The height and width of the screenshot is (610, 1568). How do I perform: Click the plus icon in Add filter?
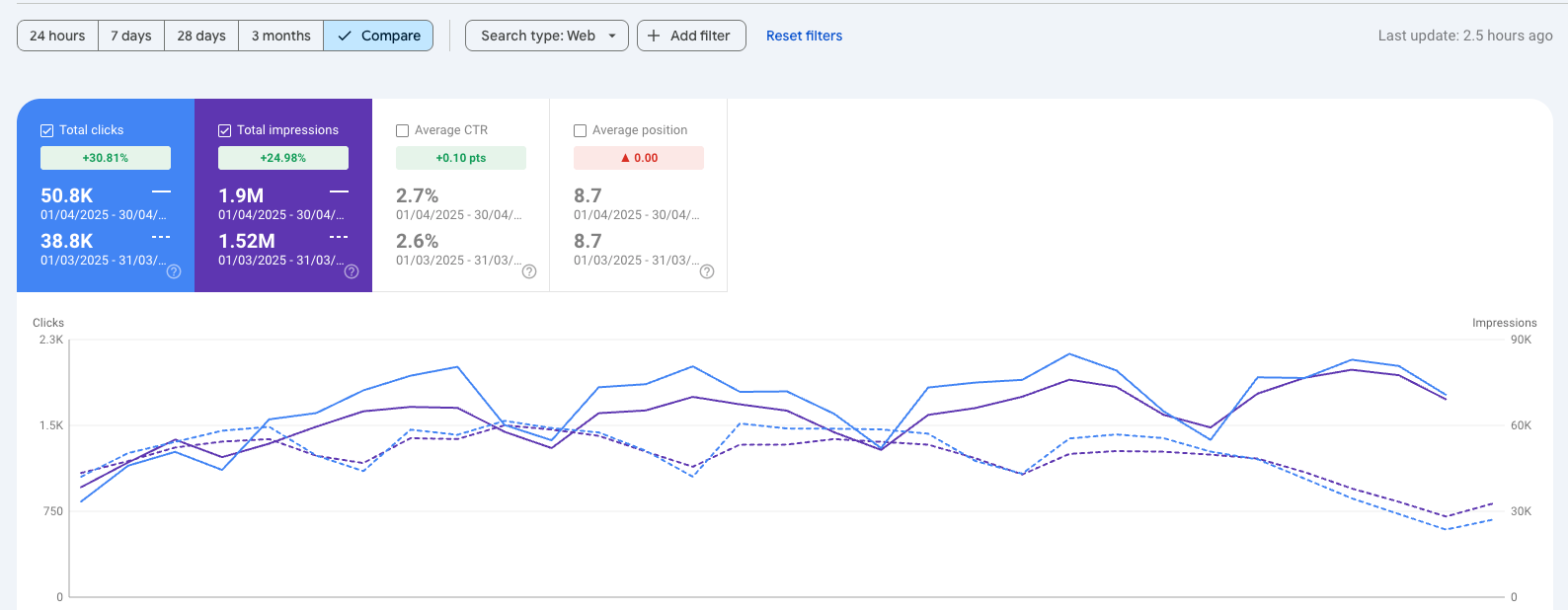654,36
